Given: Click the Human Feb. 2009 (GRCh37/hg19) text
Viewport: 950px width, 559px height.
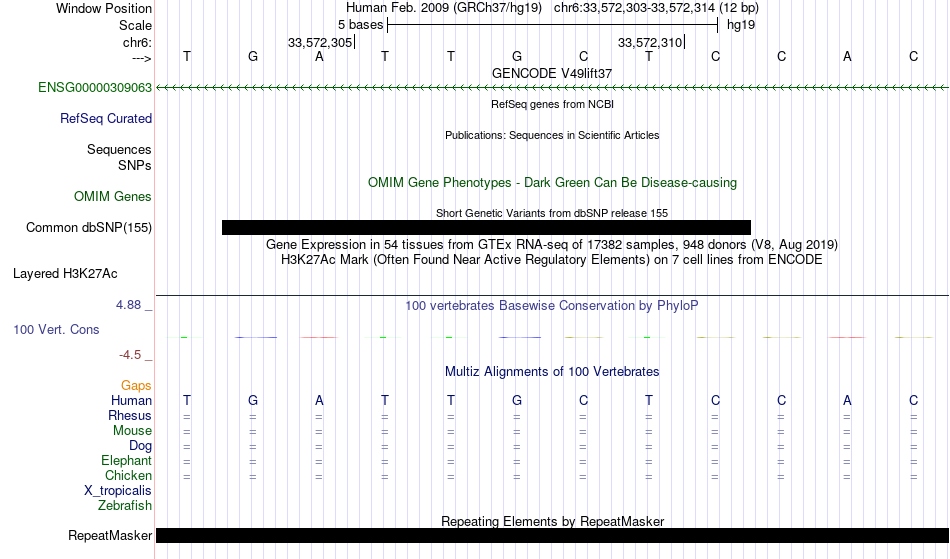Looking at the screenshot, I should click(443, 8).
